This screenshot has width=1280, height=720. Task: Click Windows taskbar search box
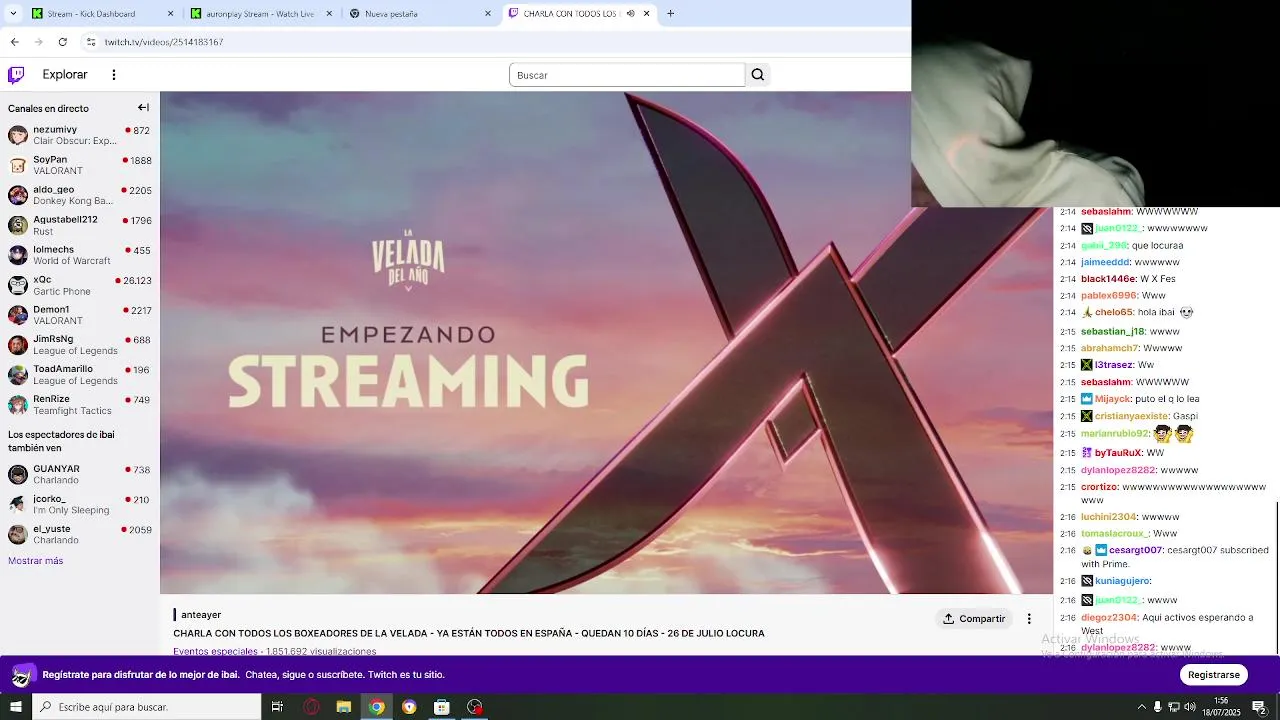pyautogui.click(x=146, y=707)
